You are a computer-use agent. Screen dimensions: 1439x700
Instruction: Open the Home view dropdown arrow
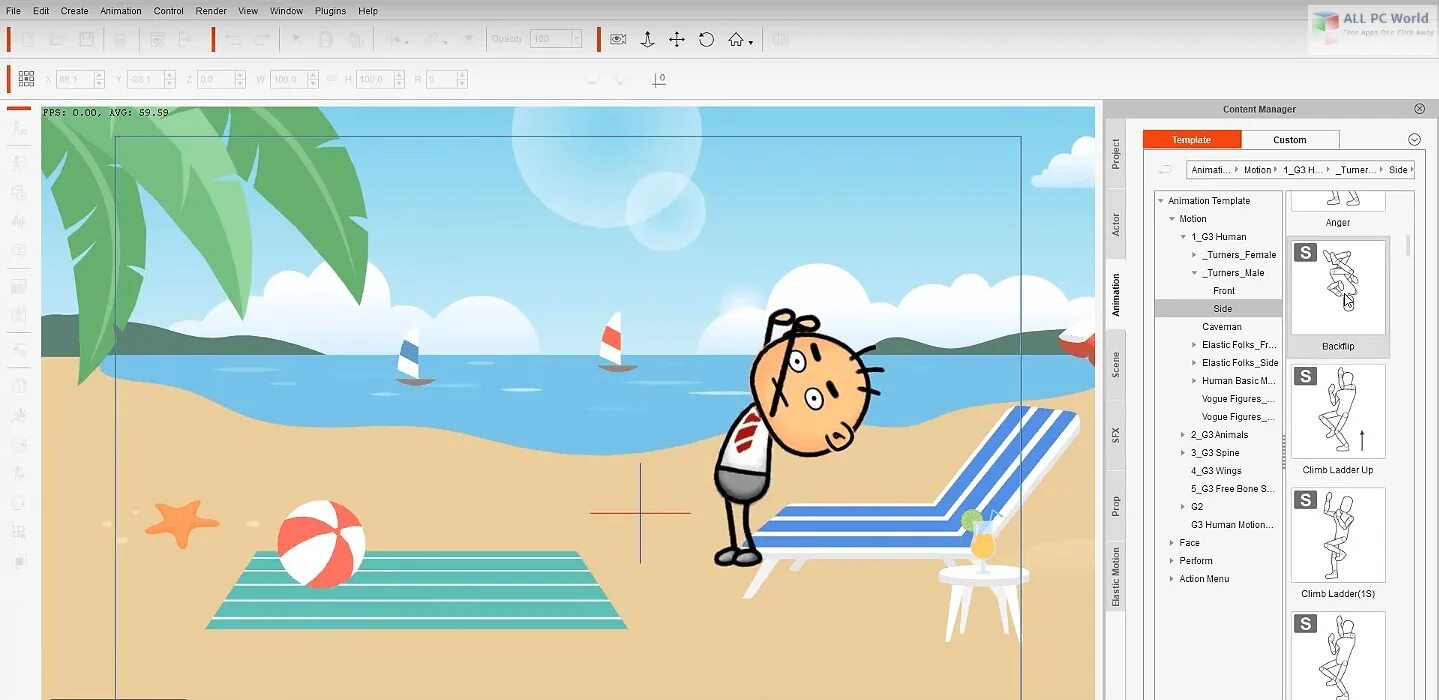pyautogui.click(x=751, y=43)
